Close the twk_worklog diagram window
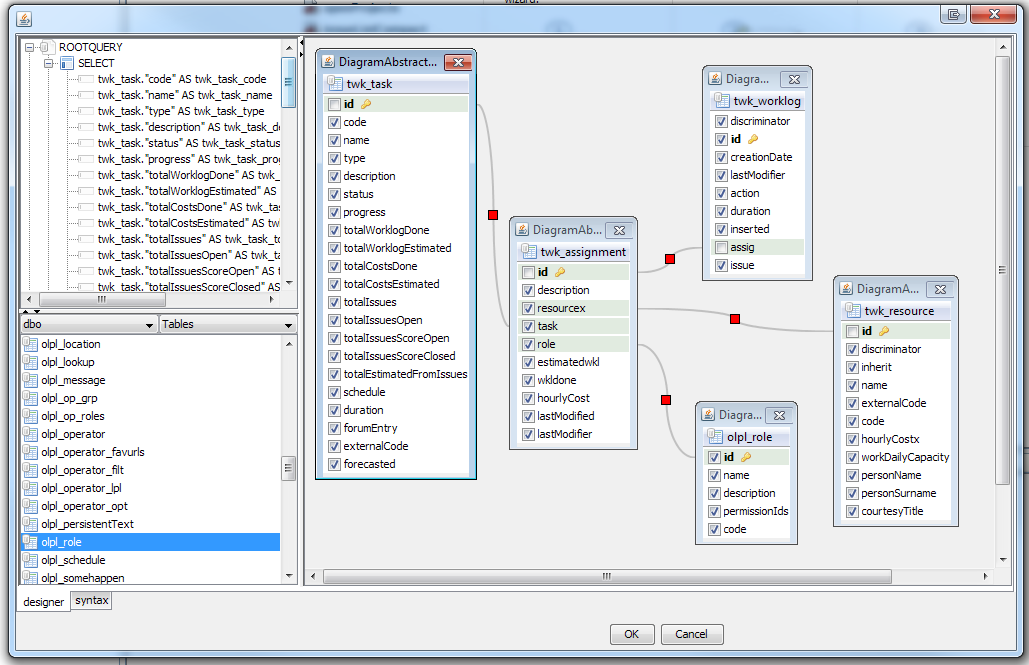The width and height of the screenshot is (1029, 665). pyautogui.click(x=792, y=79)
